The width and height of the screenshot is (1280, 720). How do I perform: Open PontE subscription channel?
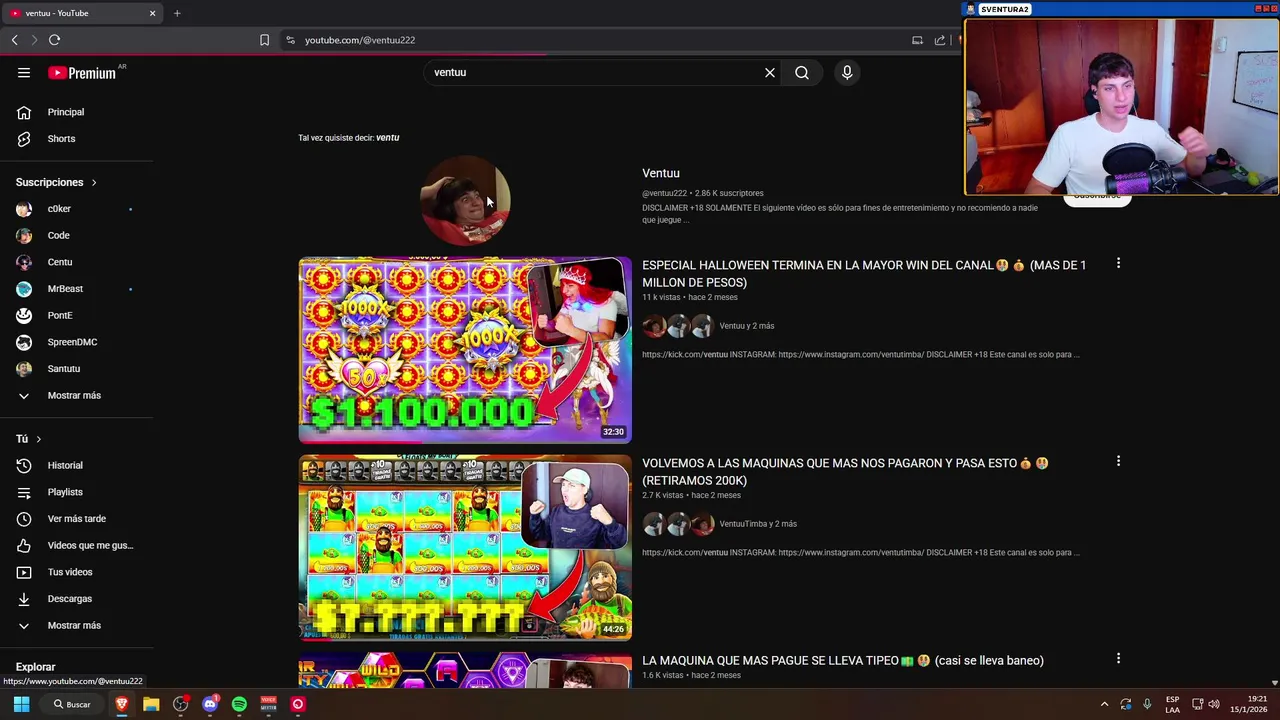(76, 315)
